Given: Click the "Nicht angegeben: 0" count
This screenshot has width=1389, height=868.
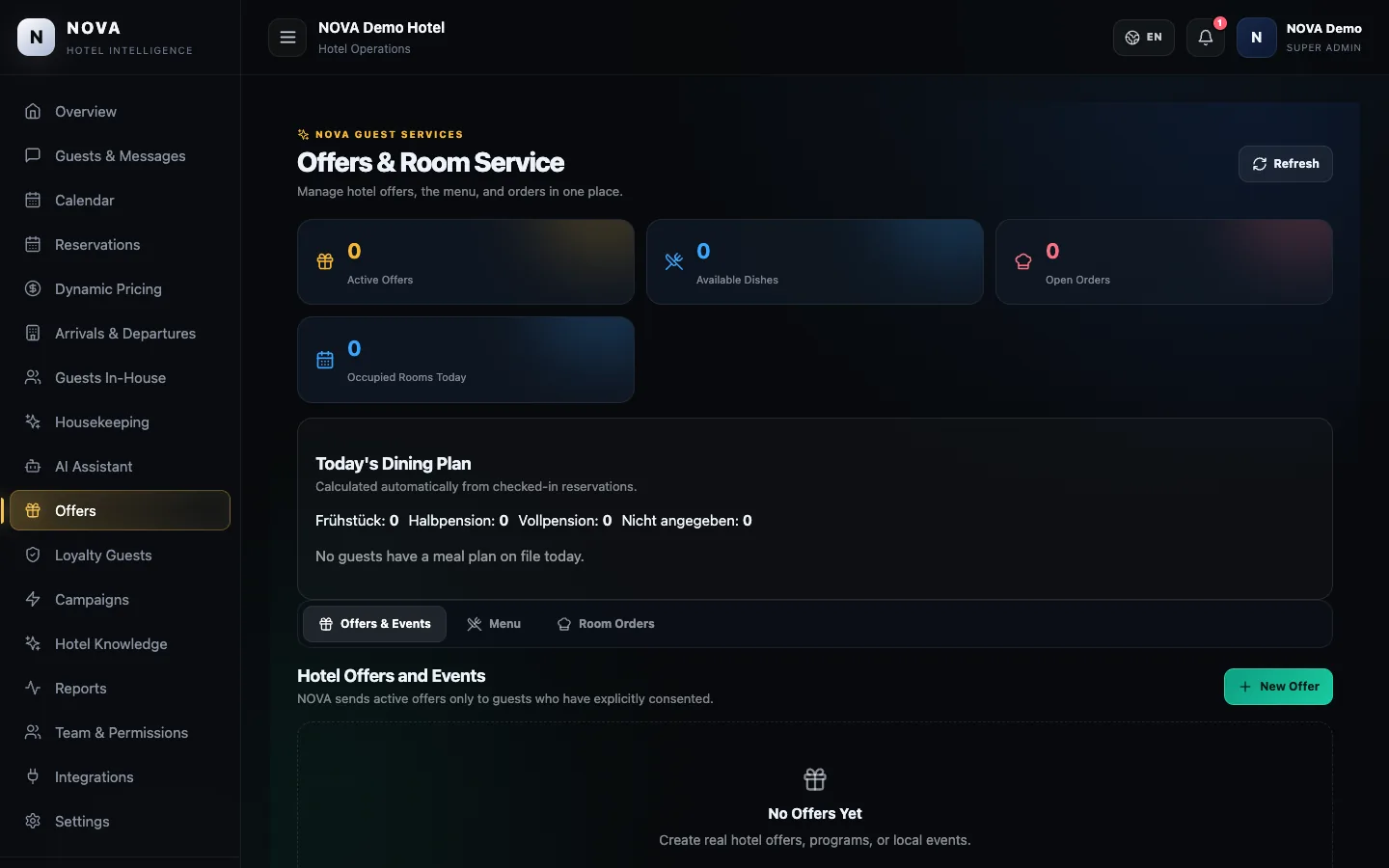Looking at the screenshot, I should point(687,521).
